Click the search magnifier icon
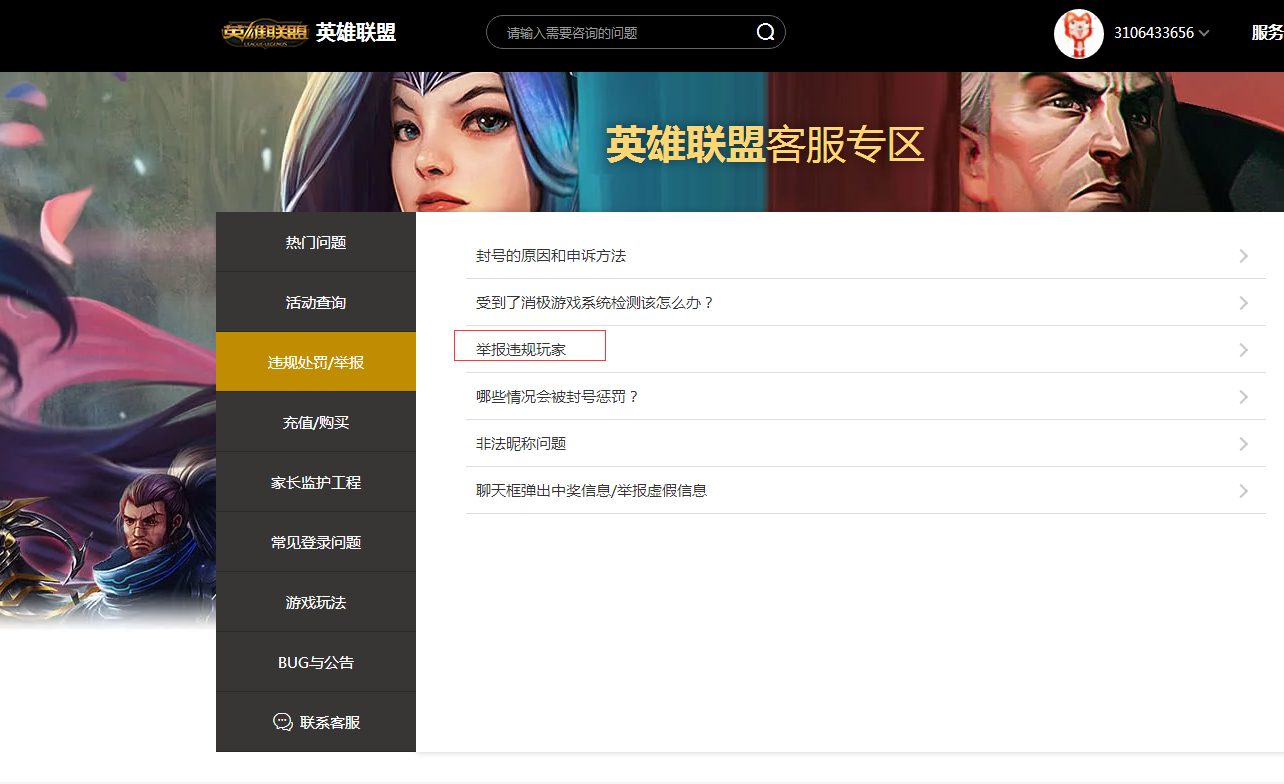1284x784 pixels. point(766,32)
